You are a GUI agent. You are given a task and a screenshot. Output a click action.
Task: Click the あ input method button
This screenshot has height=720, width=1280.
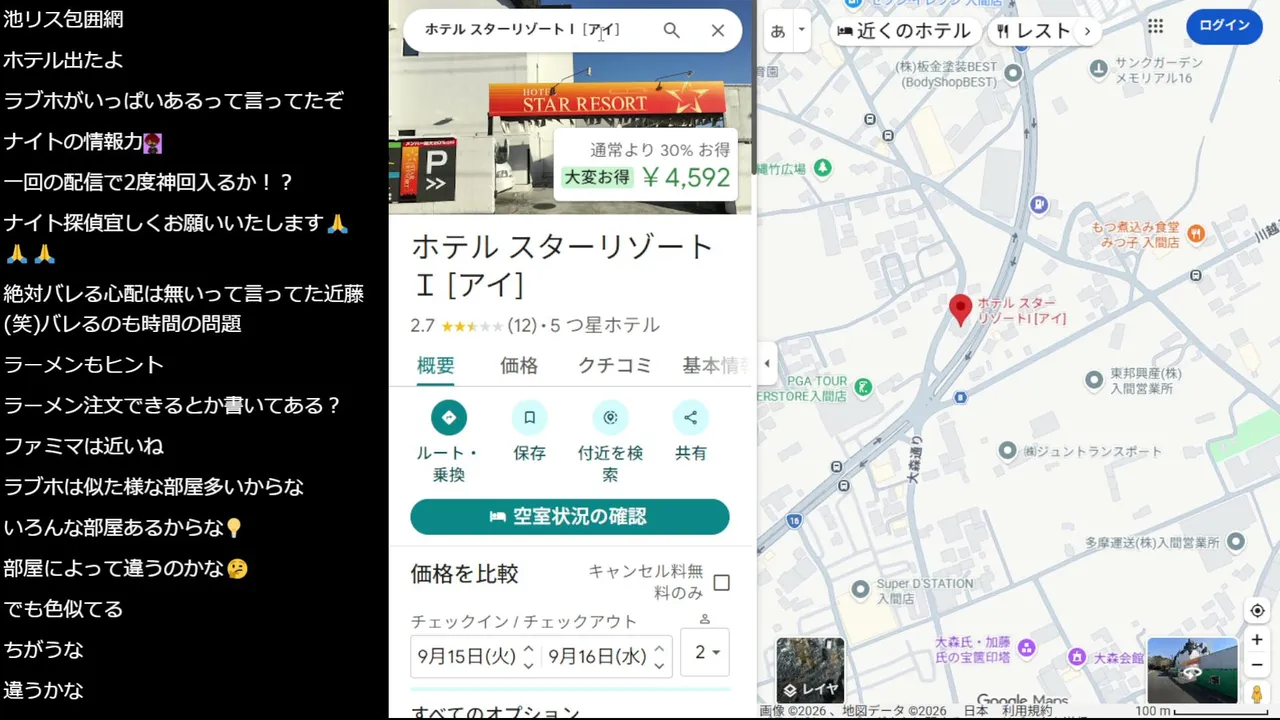(778, 31)
